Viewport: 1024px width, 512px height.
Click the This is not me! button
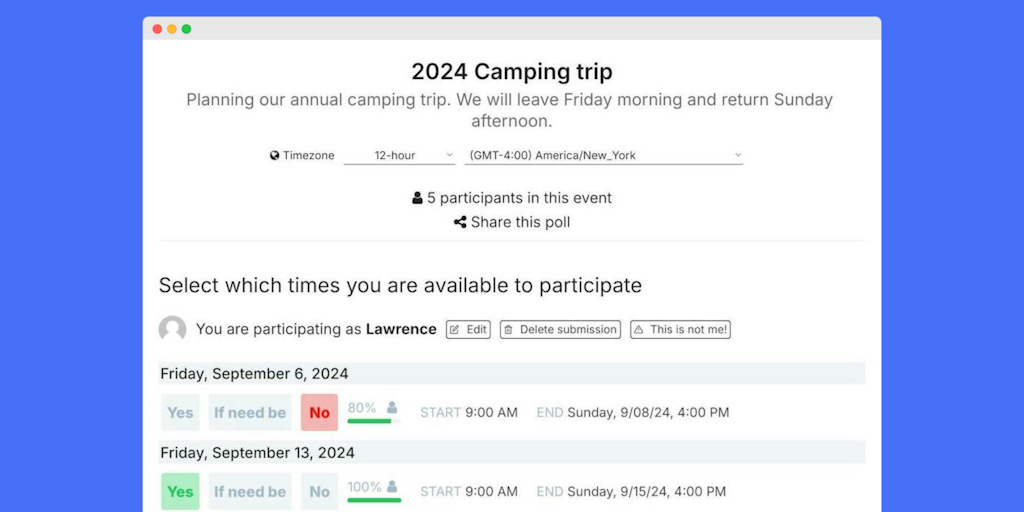(680, 329)
